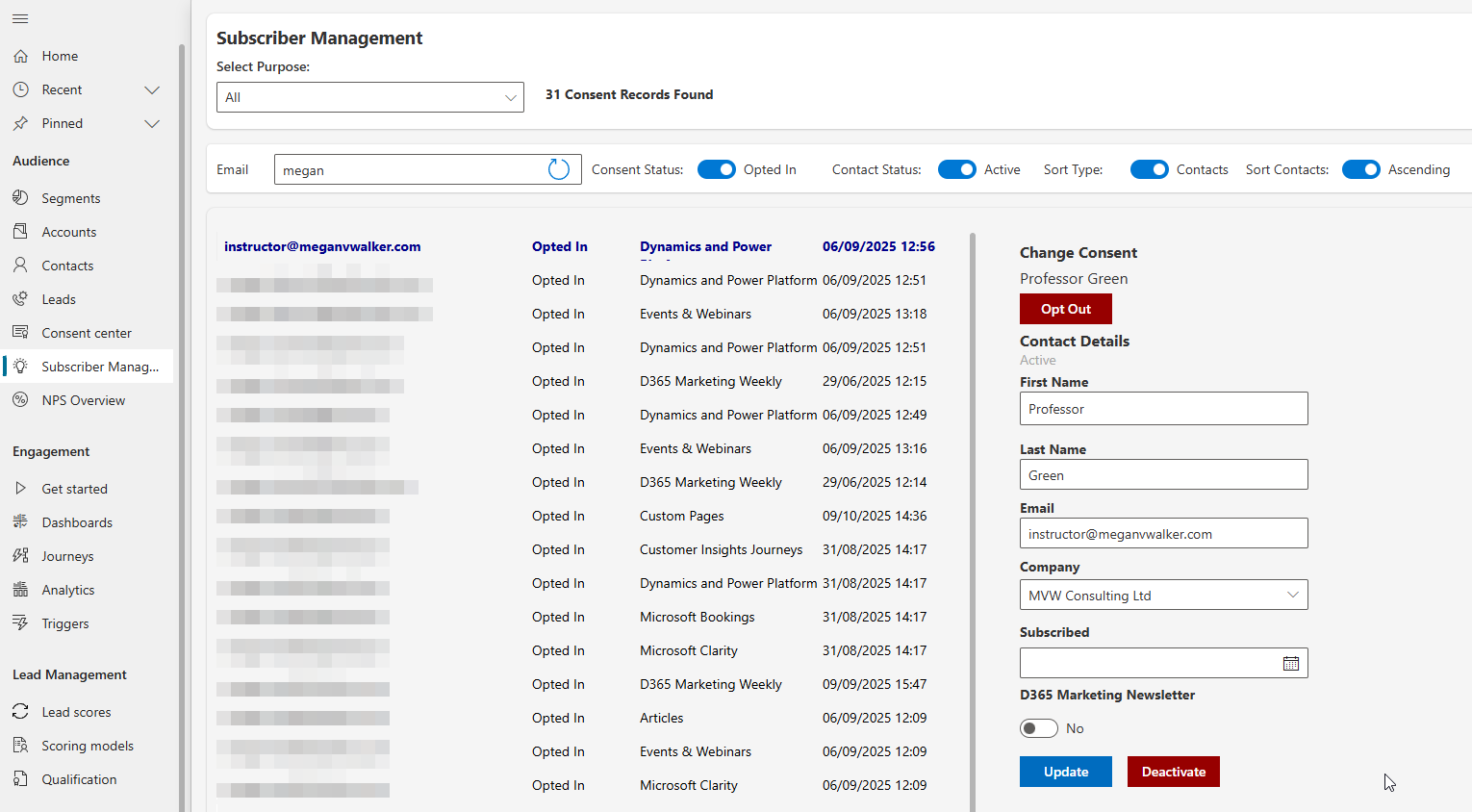Click the hamburger menu icon
The width and height of the screenshot is (1472, 812).
[20, 18]
